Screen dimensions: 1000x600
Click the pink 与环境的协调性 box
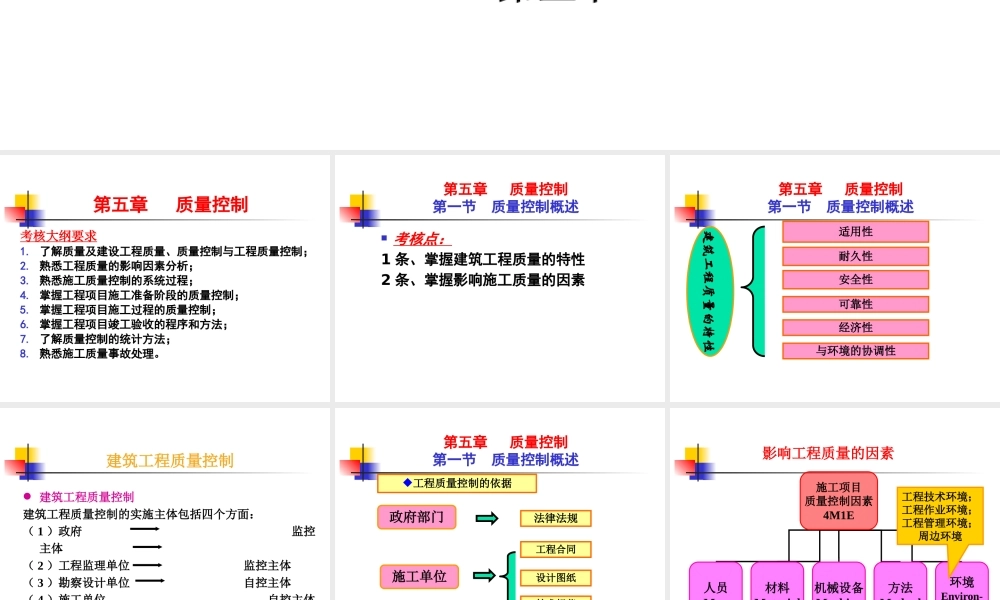click(855, 351)
